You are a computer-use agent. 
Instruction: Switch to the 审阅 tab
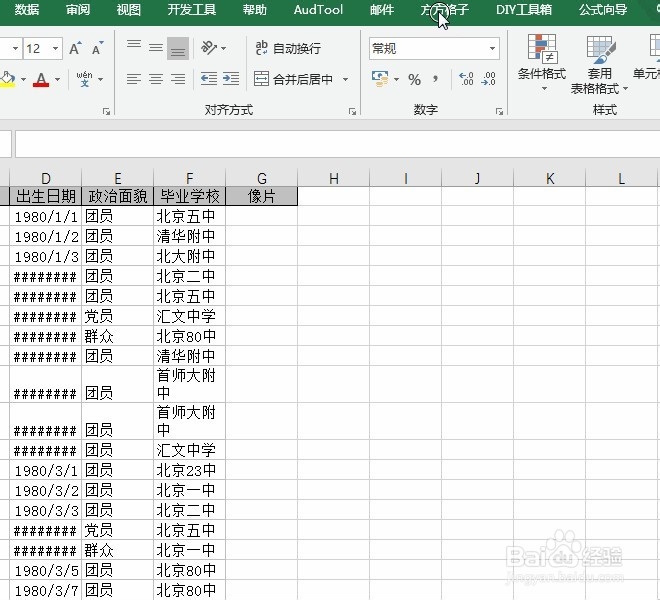tap(78, 9)
